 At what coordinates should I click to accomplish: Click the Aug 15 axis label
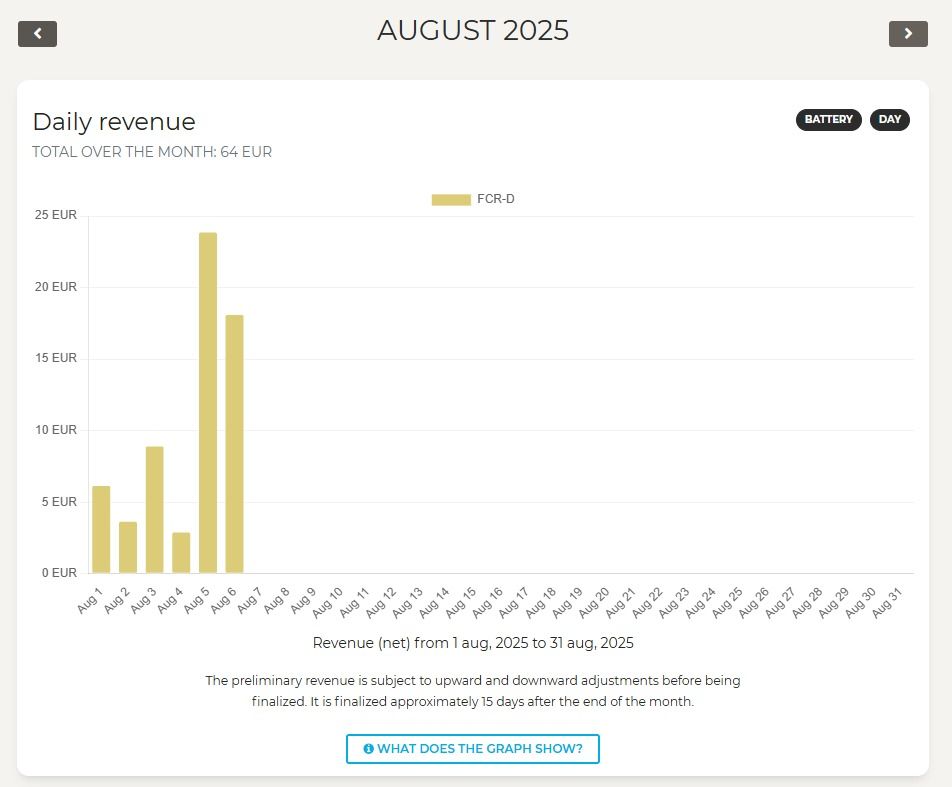pyautogui.click(x=461, y=600)
